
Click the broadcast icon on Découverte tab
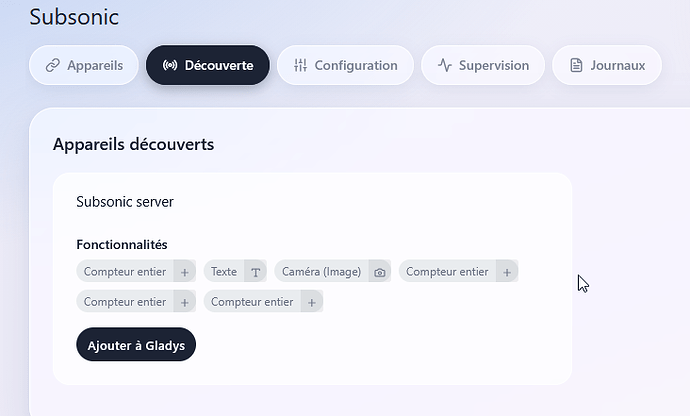[x=170, y=66]
